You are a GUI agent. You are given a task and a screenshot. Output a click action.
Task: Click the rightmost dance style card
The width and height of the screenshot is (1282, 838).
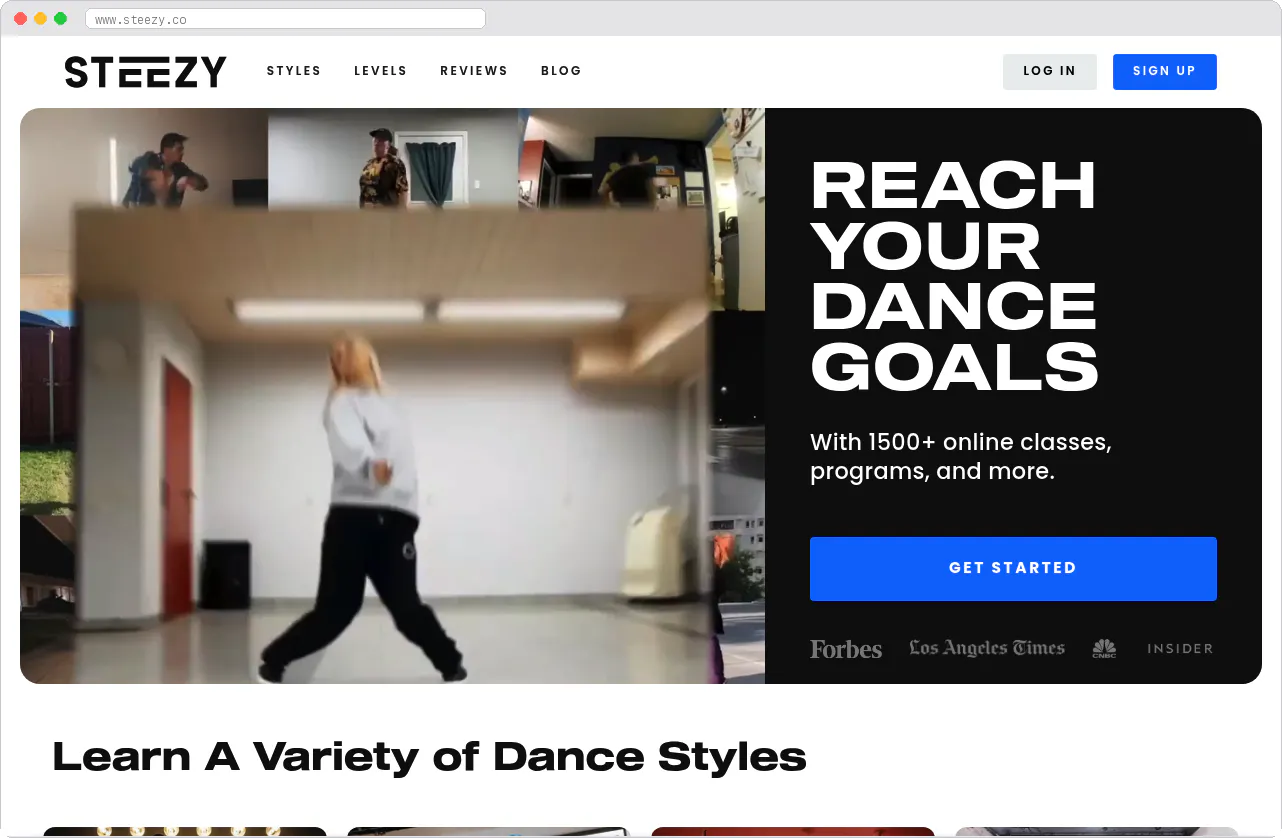coord(1096,832)
